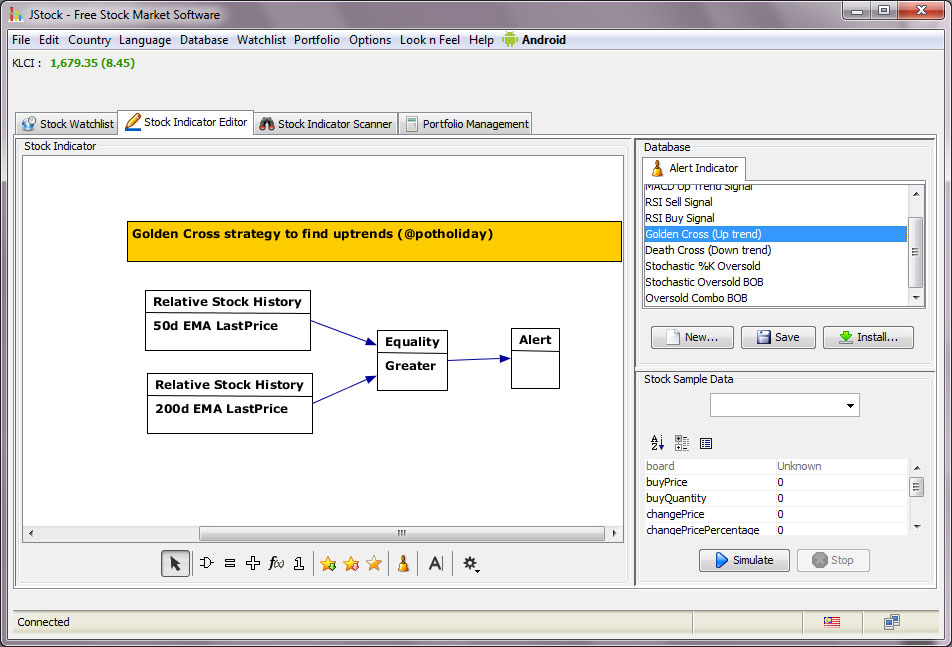Image resolution: width=952 pixels, height=647 pixels.
Task: Open the Language menu
Action: pos(145,40)
